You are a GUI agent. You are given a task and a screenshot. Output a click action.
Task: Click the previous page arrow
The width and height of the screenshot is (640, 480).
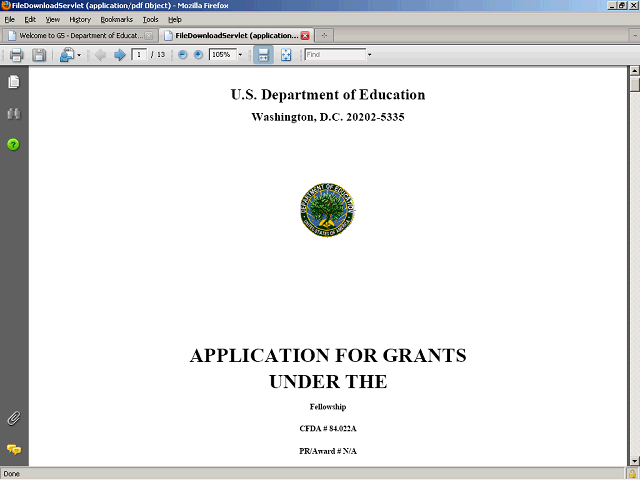(x=100, y=55)
